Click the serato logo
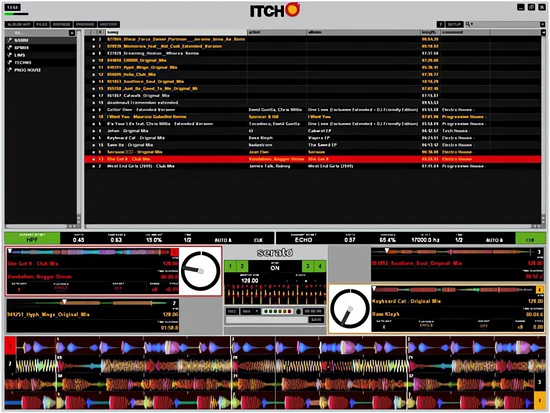Viewport: 550px width, 413px height. 275,253
